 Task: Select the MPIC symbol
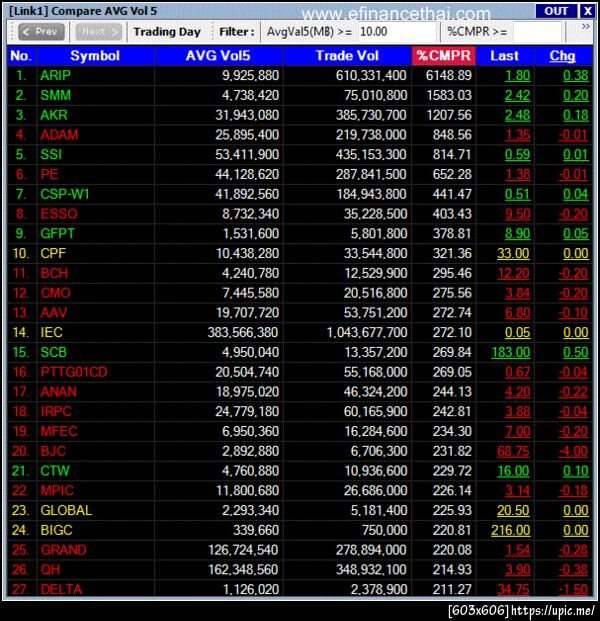57,491
